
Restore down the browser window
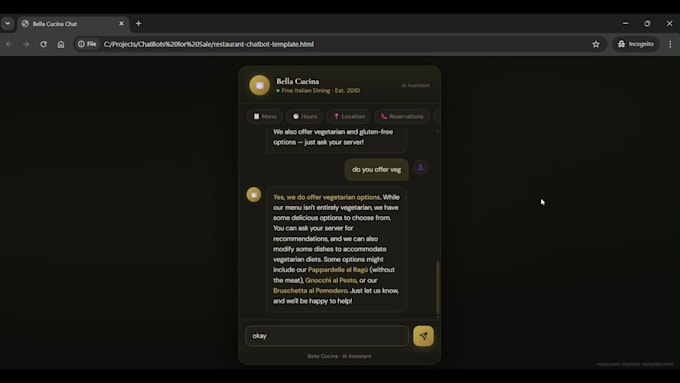tap(647, 23)
